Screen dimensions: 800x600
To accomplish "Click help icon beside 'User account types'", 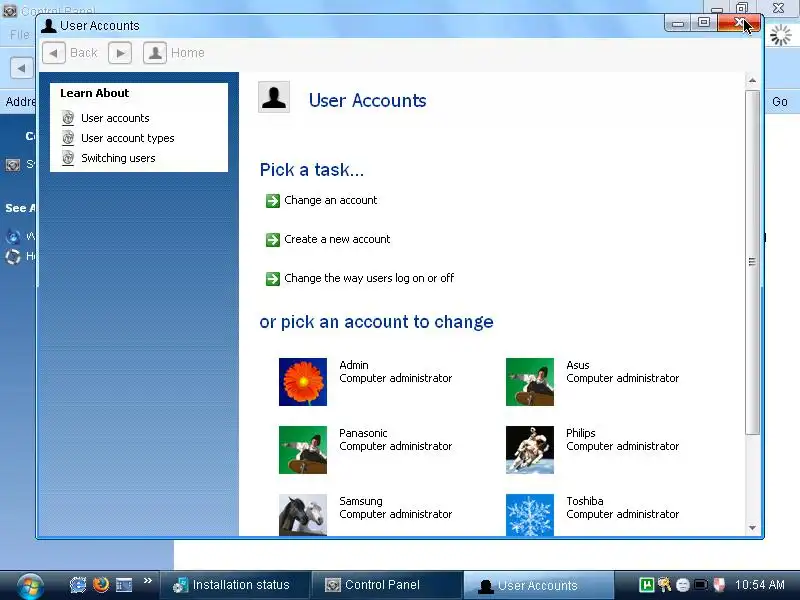I will pos(68,138).
